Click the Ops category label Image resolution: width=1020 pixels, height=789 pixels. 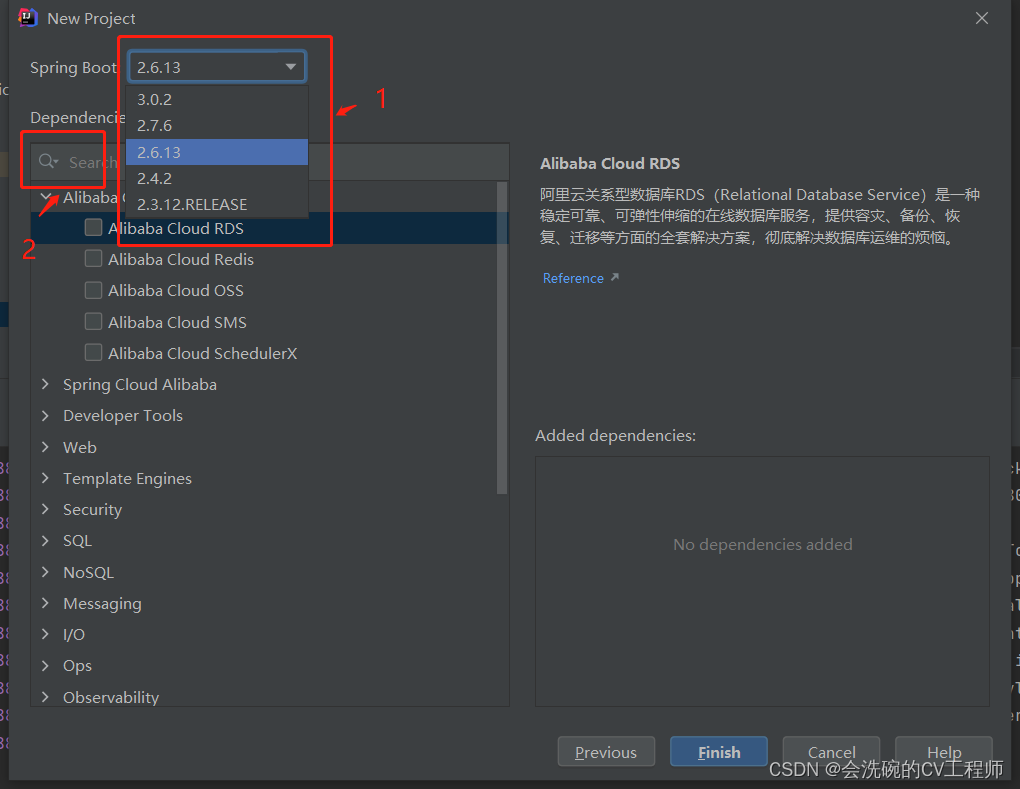pyautogui.click(x=77, y=666)
